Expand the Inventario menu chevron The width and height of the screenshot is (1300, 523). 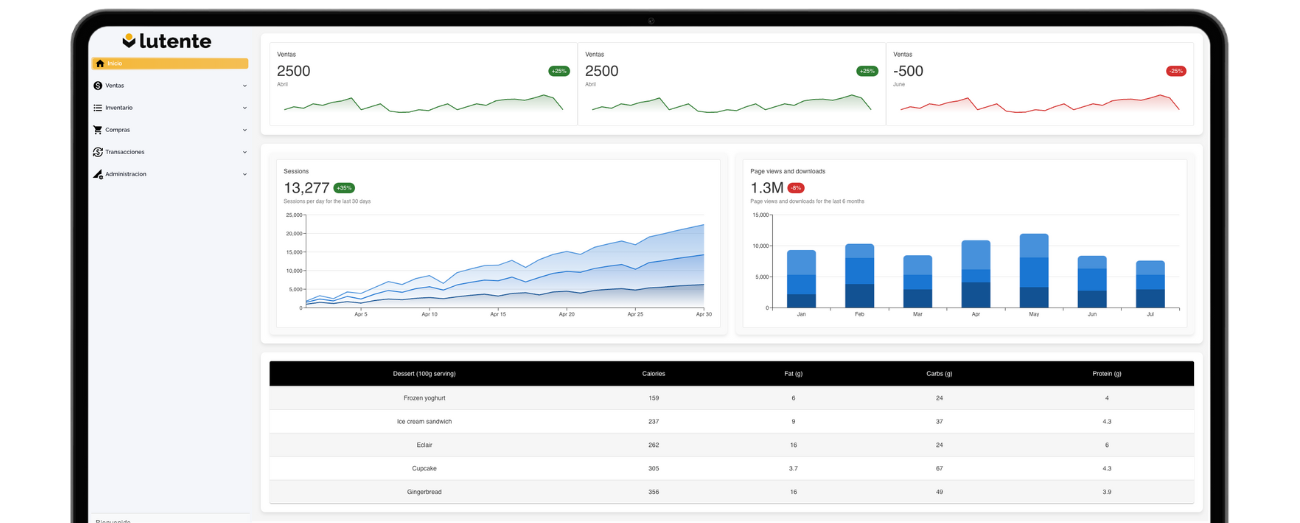pos(245,107)
